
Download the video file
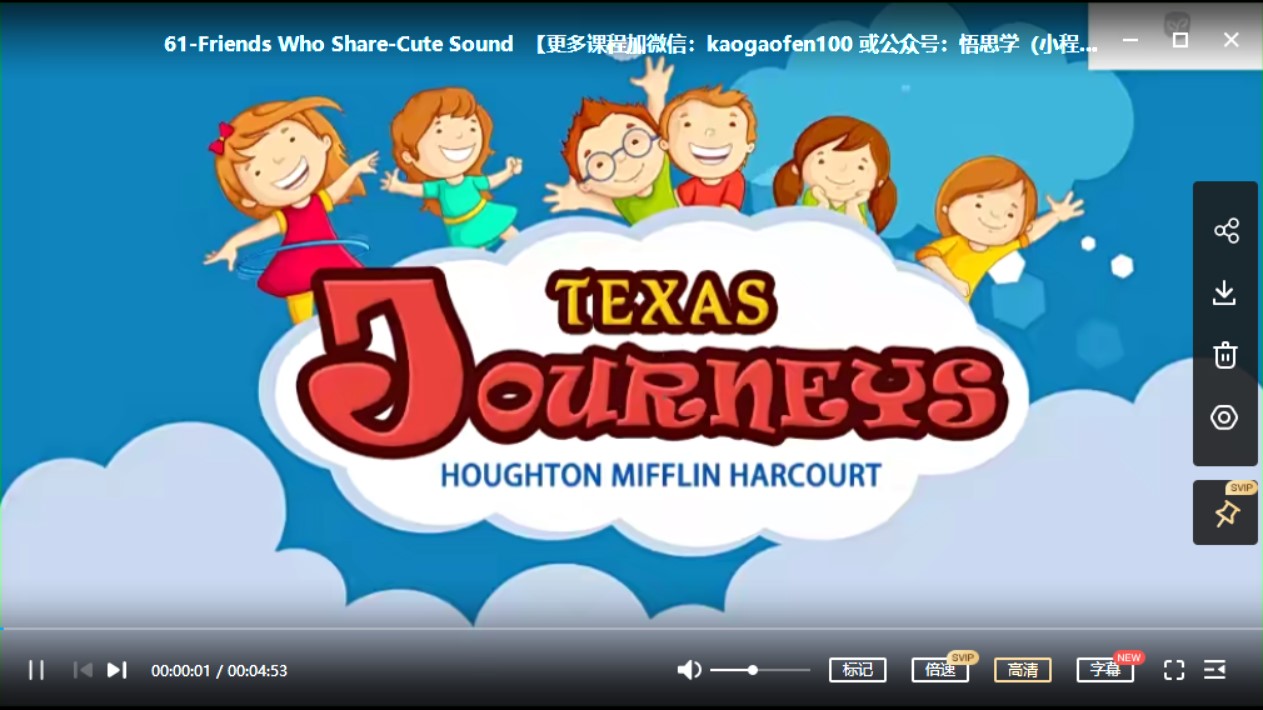coord(1225,293)
